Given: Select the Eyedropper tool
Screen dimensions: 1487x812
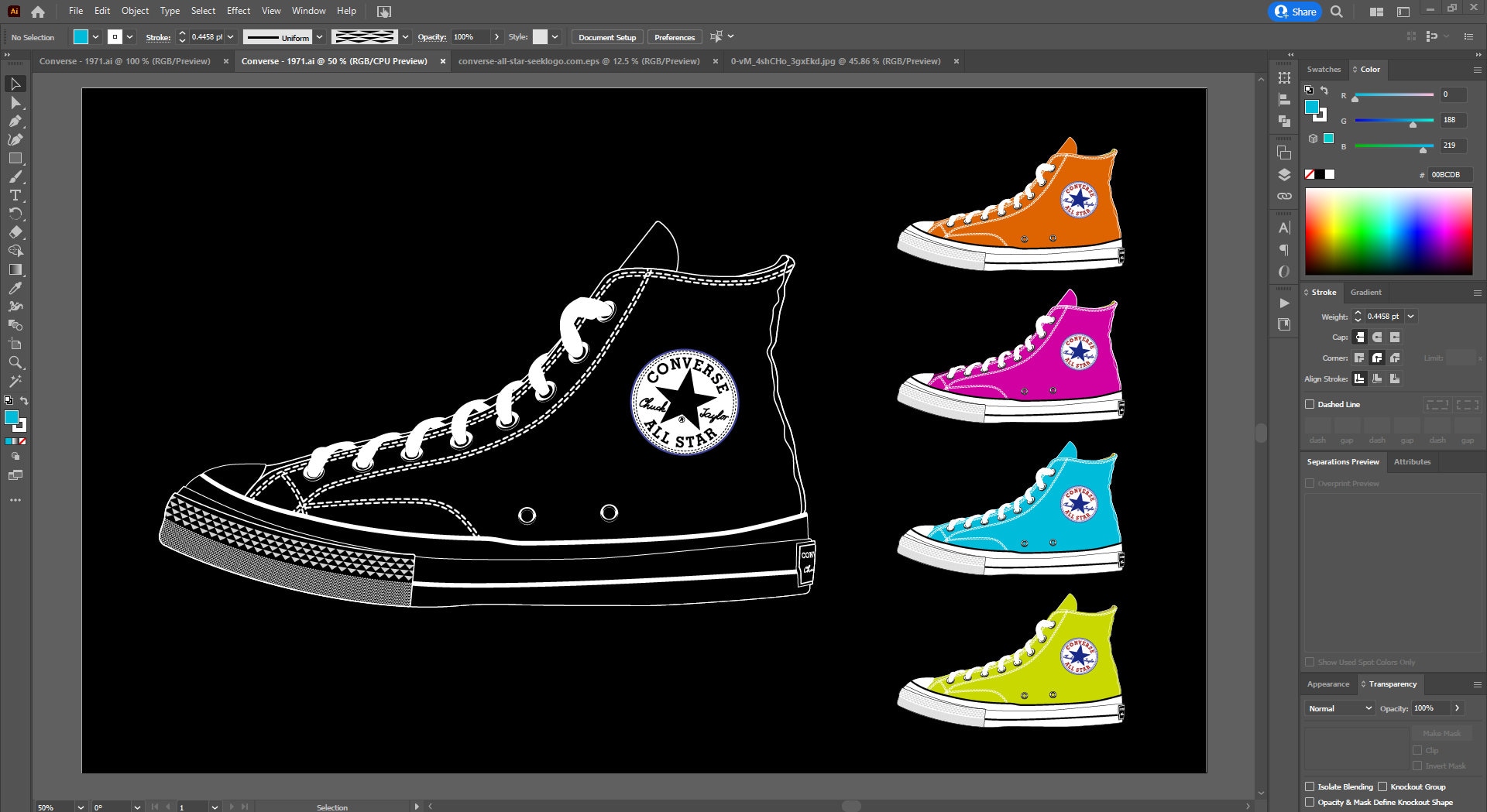Looking at the screenshot, I should [15, 288].
